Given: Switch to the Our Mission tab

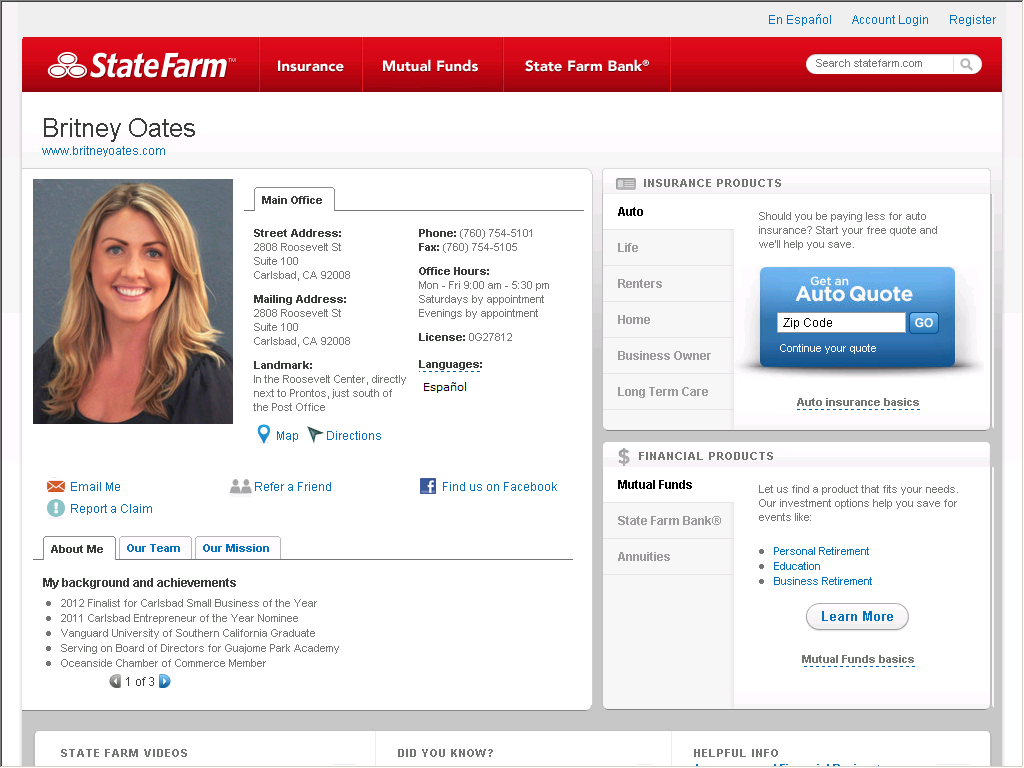Looking at the screenshot, I should coord(236,548).
